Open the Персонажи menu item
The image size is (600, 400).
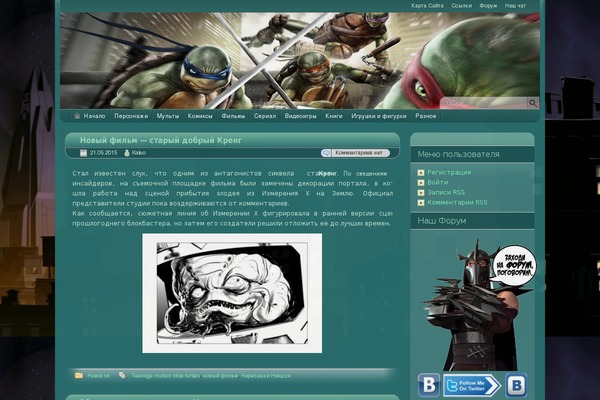(131, 116)
